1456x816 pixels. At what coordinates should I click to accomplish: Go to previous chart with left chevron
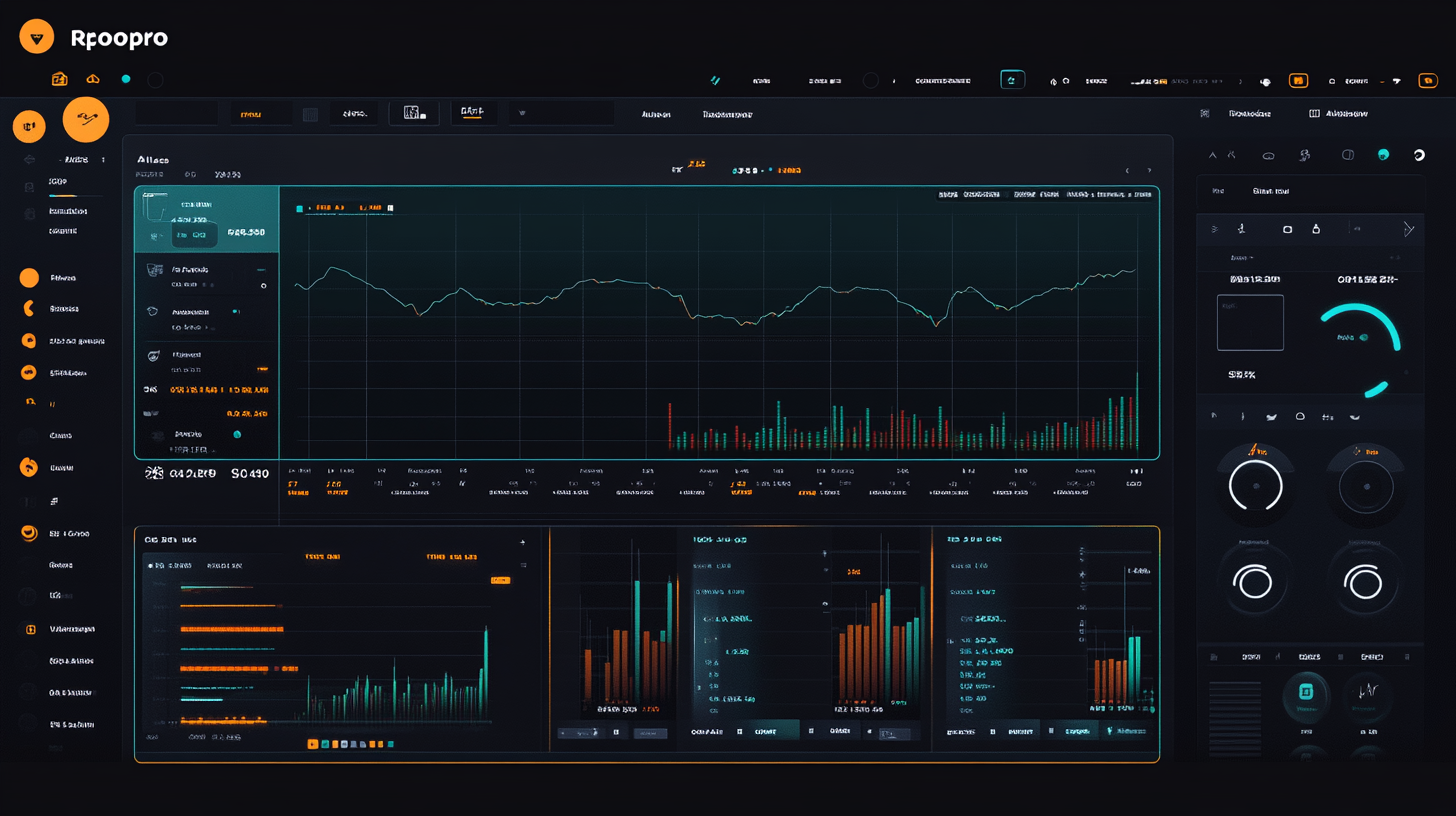coord(1128,171)
